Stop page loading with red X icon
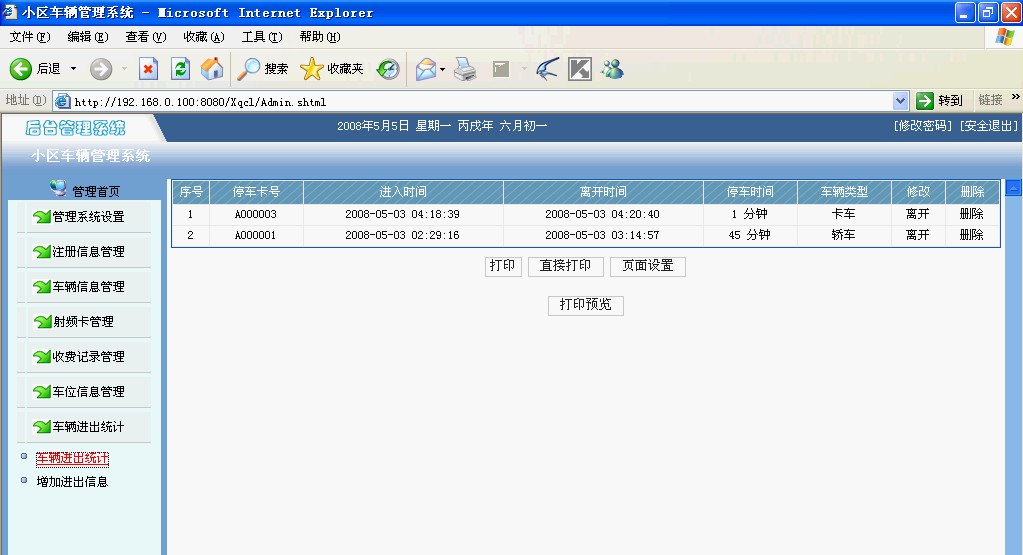This screenshot has height=555, width=1023. point(149,68)
